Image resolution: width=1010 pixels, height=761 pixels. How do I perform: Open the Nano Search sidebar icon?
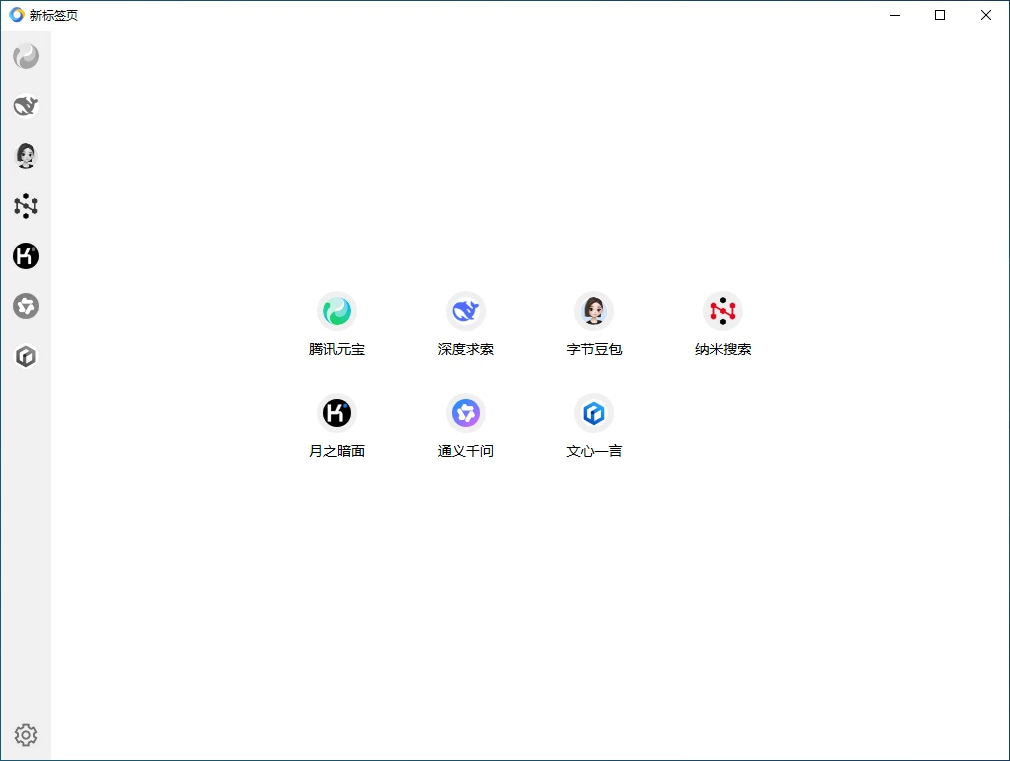(26, 206)
